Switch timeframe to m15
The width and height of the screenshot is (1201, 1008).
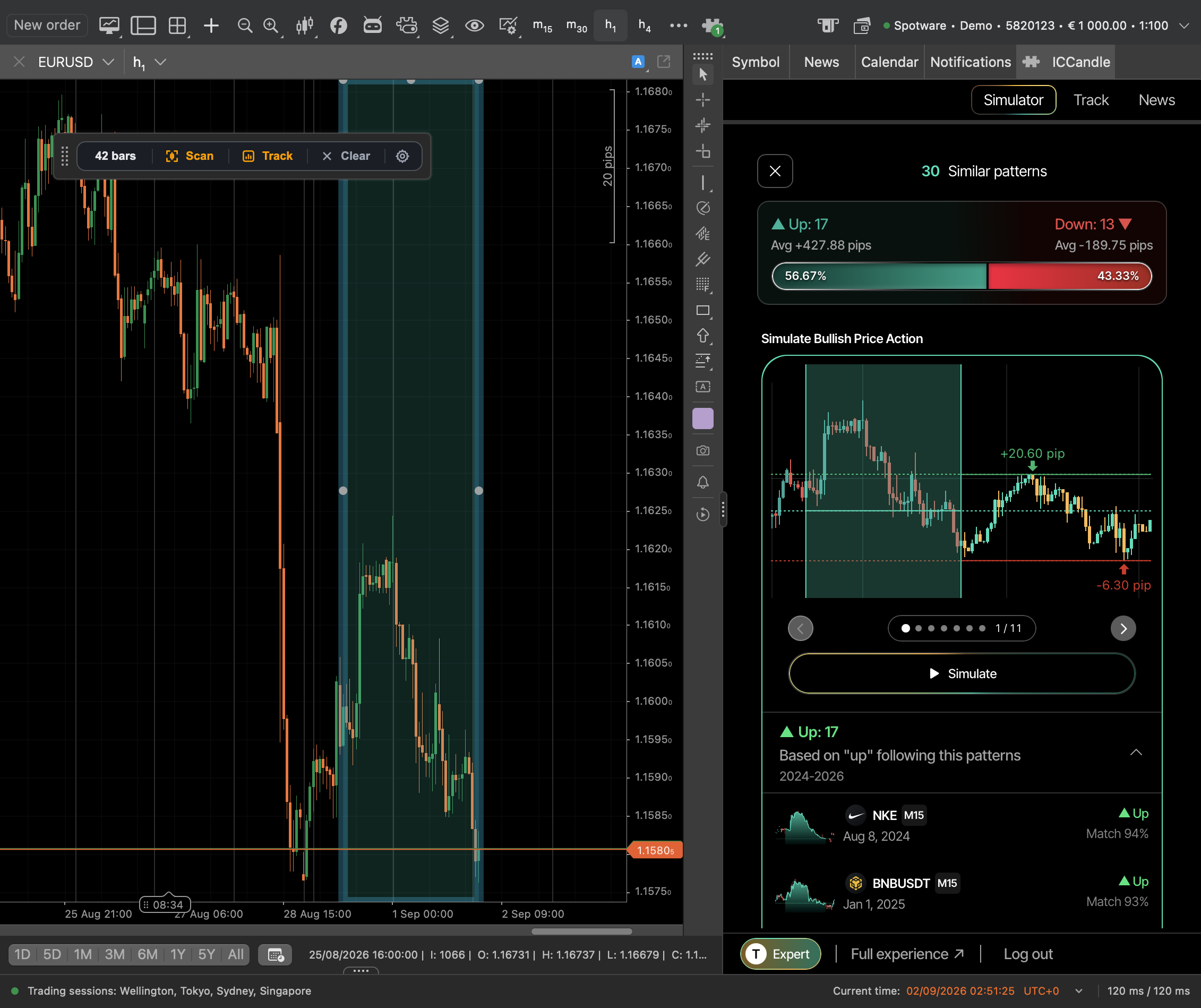coord(542,25)
